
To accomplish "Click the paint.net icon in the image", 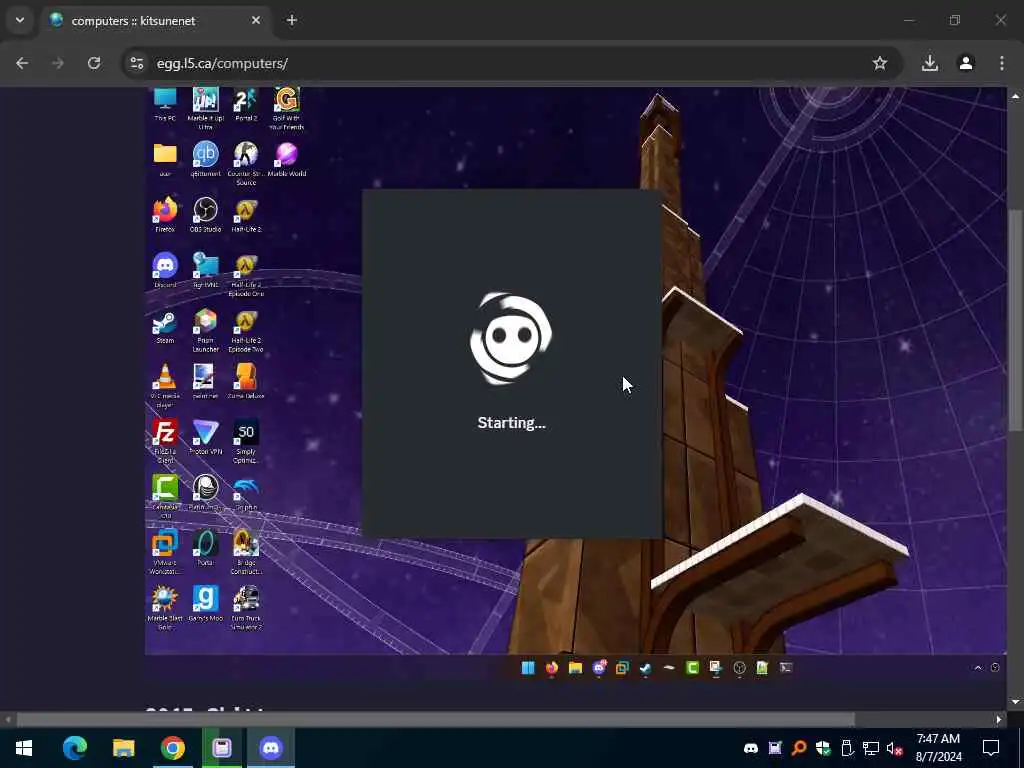I will coord(204,381).
